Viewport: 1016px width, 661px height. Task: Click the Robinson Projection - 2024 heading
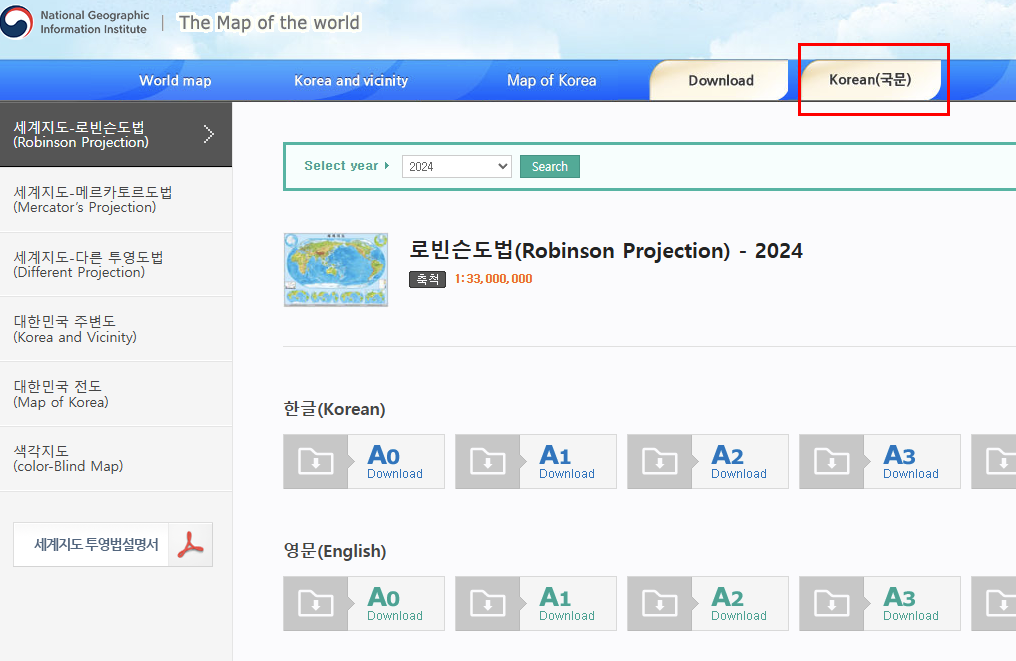(606, 250)
